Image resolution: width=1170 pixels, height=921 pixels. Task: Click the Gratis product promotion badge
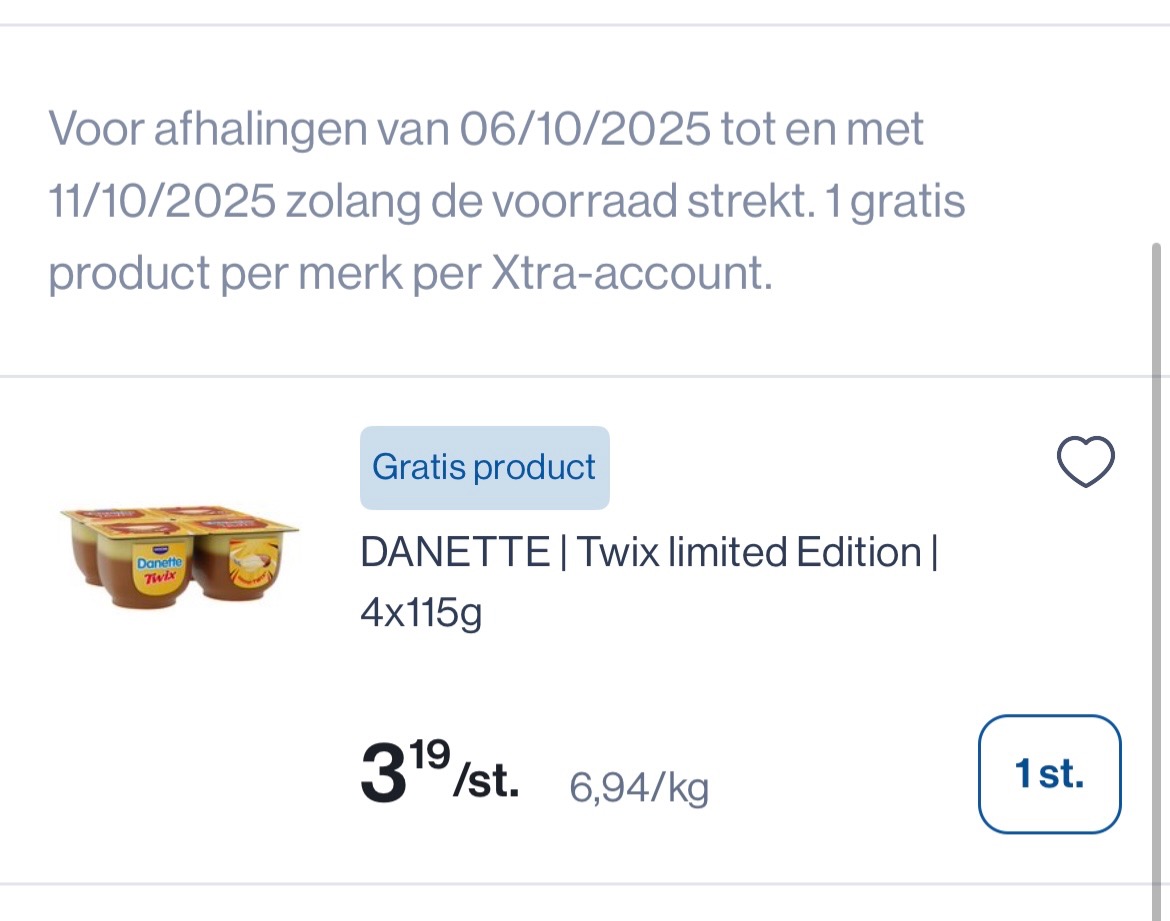(x=484, y=467)
